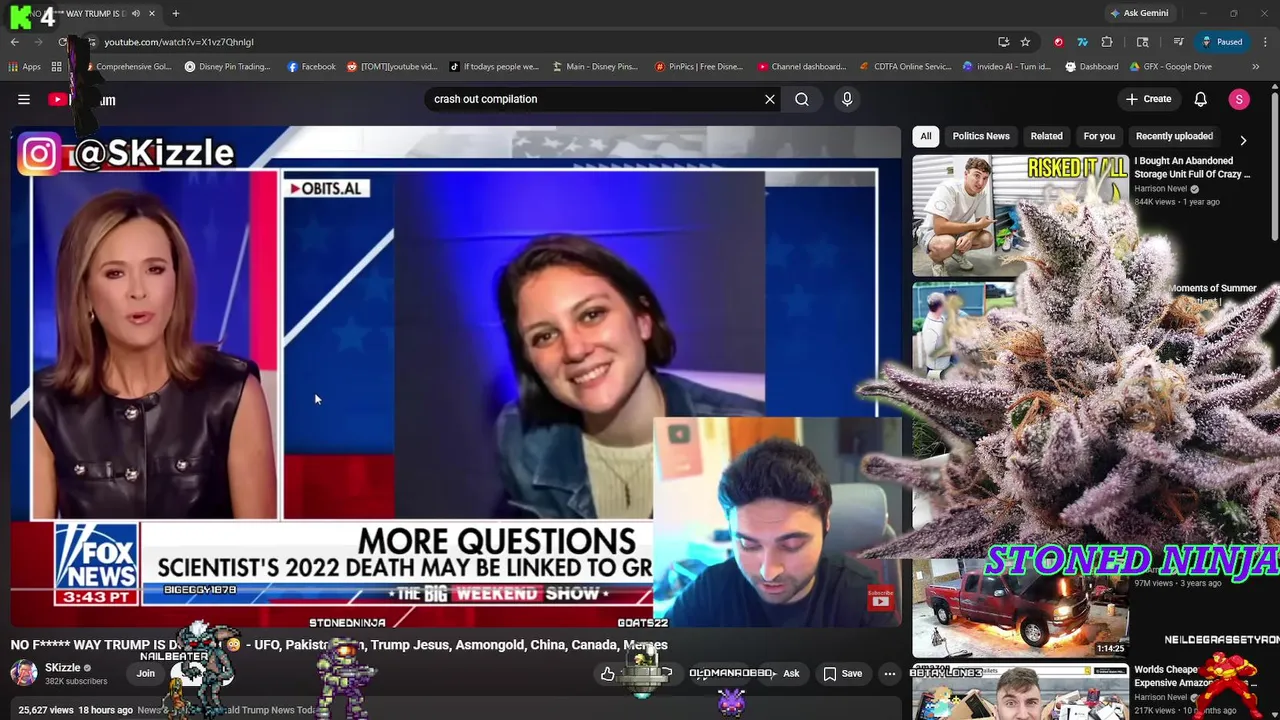Viewport: 1280px width, 720px height.
Task: Open the Create menu
Action: click(1148, 99)
